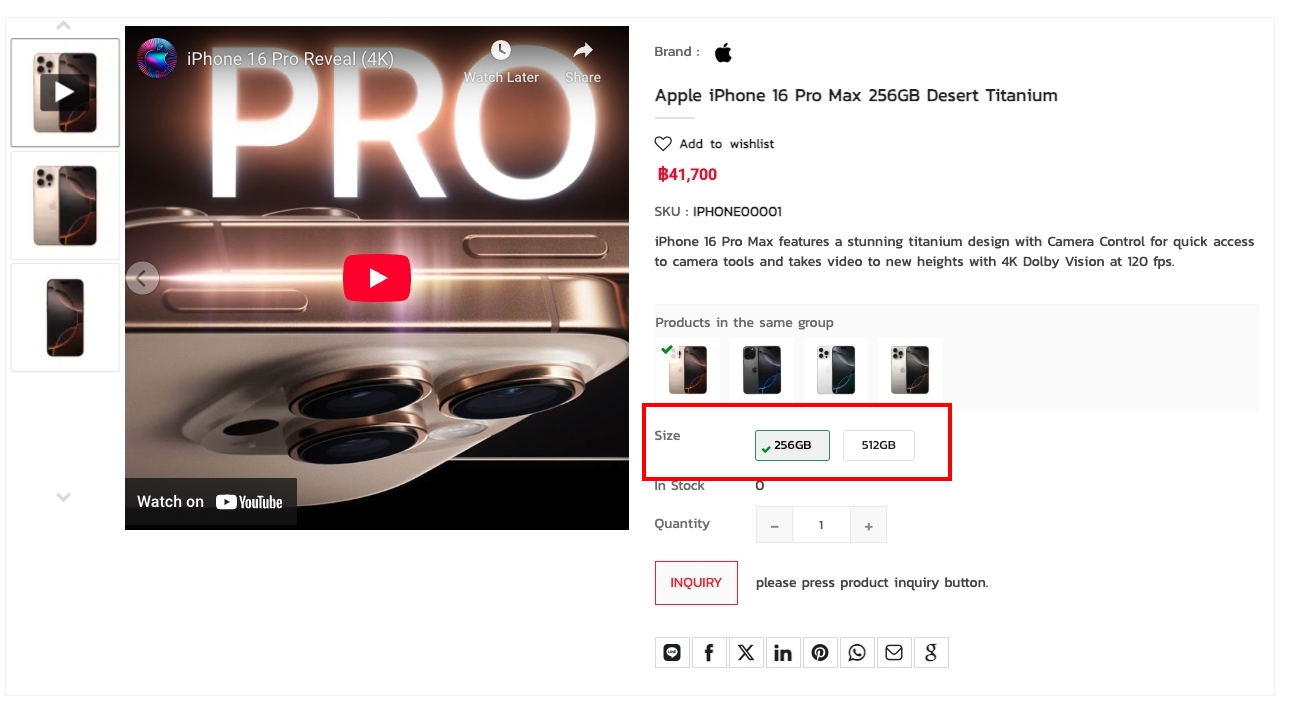Click the Add to wishlist heart
The image size is (1289, 715).
point(663,144)
